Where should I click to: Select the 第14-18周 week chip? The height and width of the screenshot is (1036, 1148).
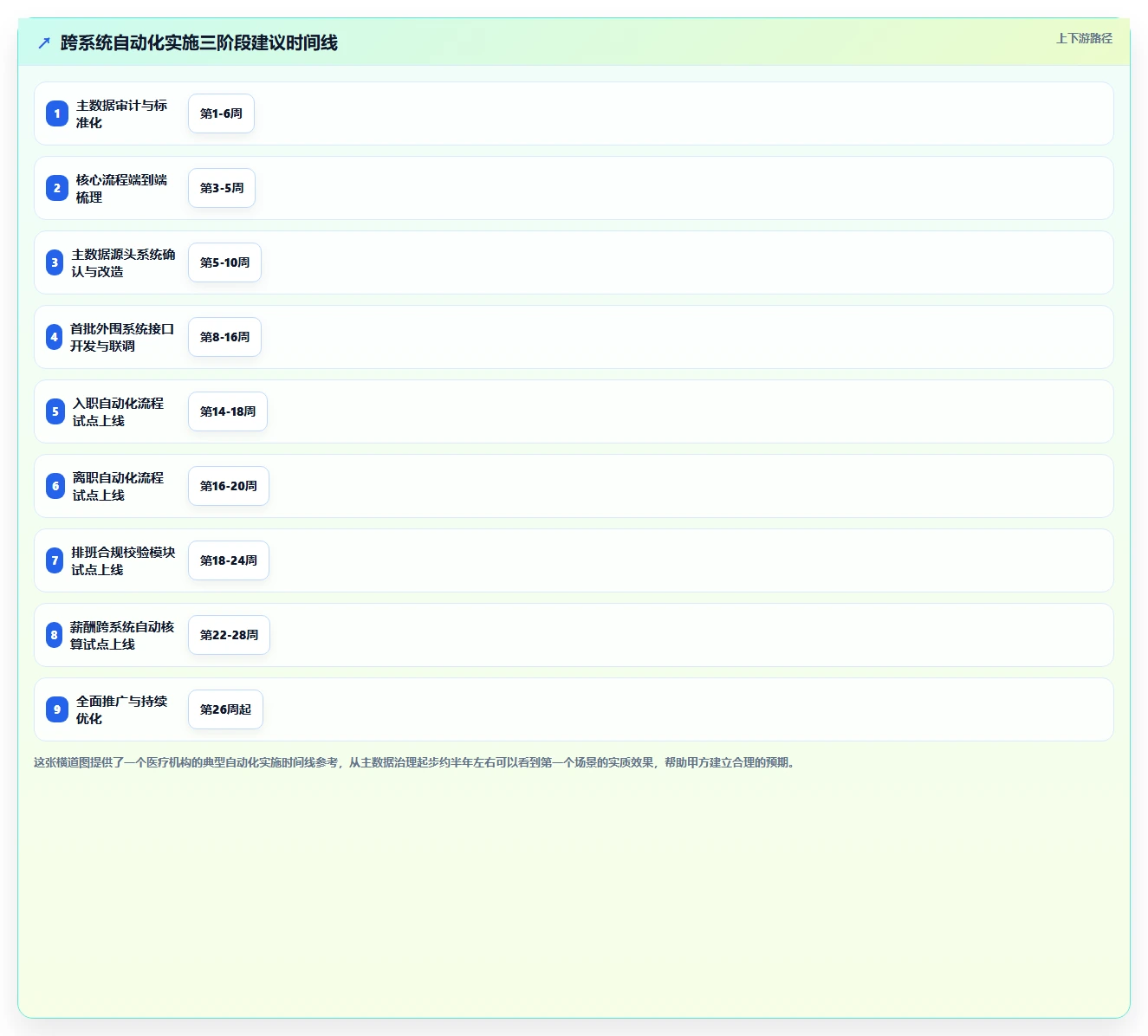click(x=228, y=411)
